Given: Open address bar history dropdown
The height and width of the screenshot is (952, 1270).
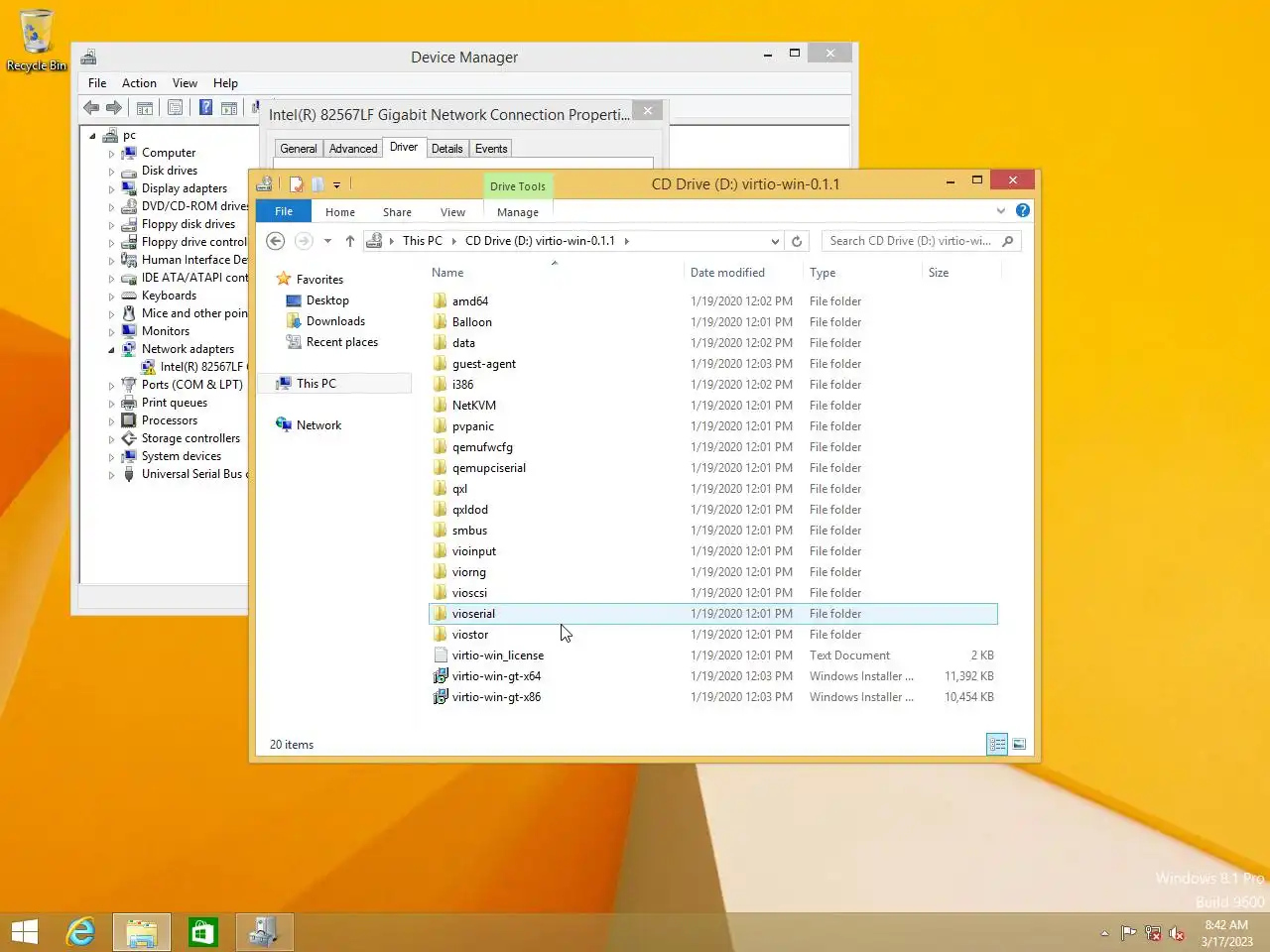Looking at the screenshot, I should point(775,241).
